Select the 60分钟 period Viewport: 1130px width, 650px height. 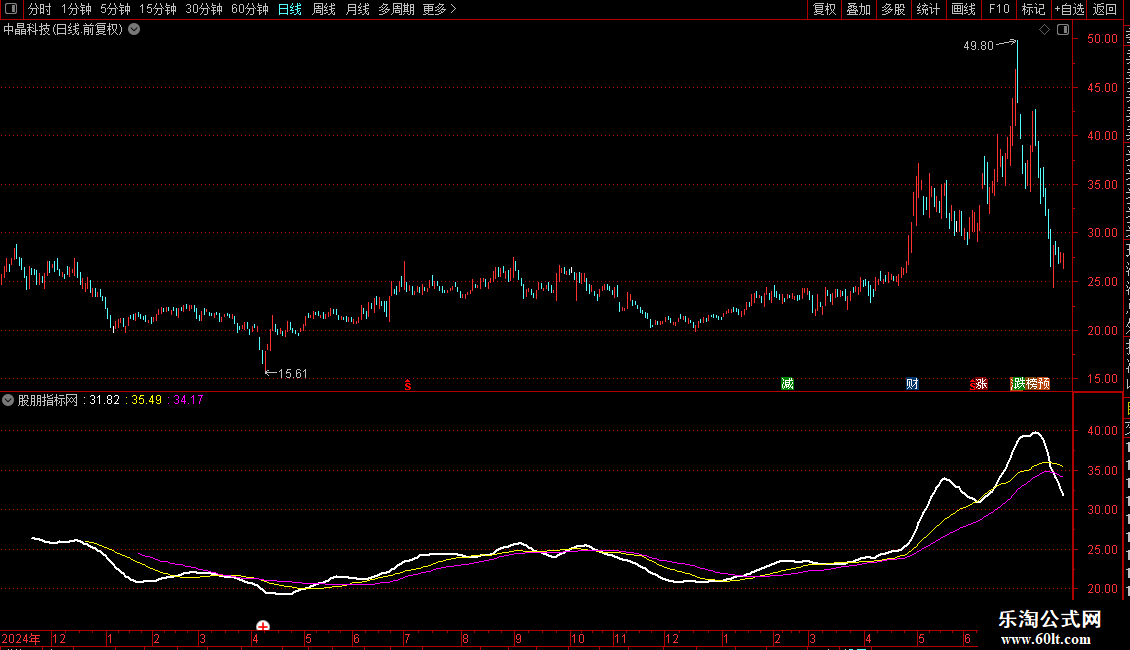[250, 9]
